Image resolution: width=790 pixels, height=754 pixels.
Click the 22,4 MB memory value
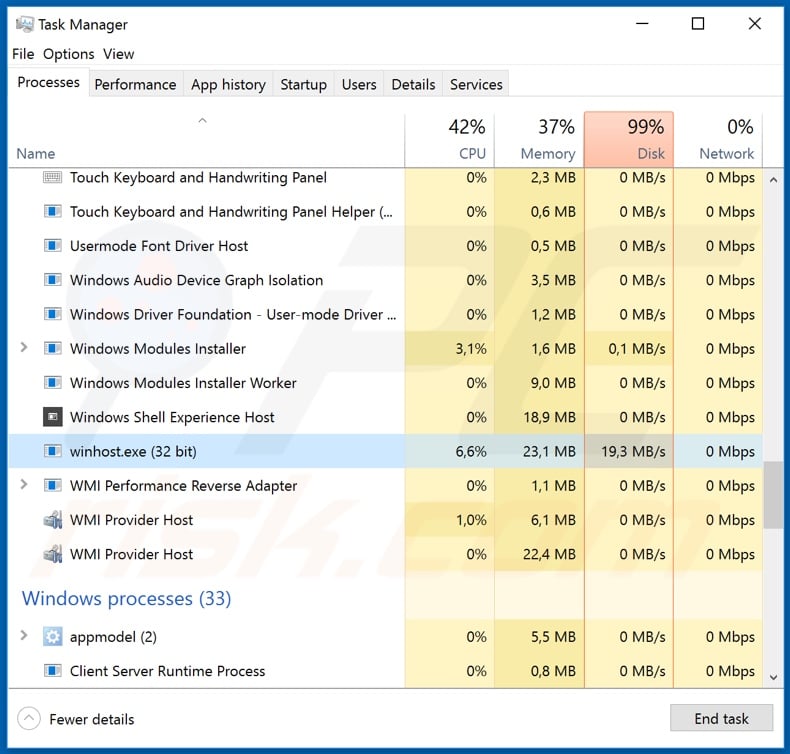point(549,555)
